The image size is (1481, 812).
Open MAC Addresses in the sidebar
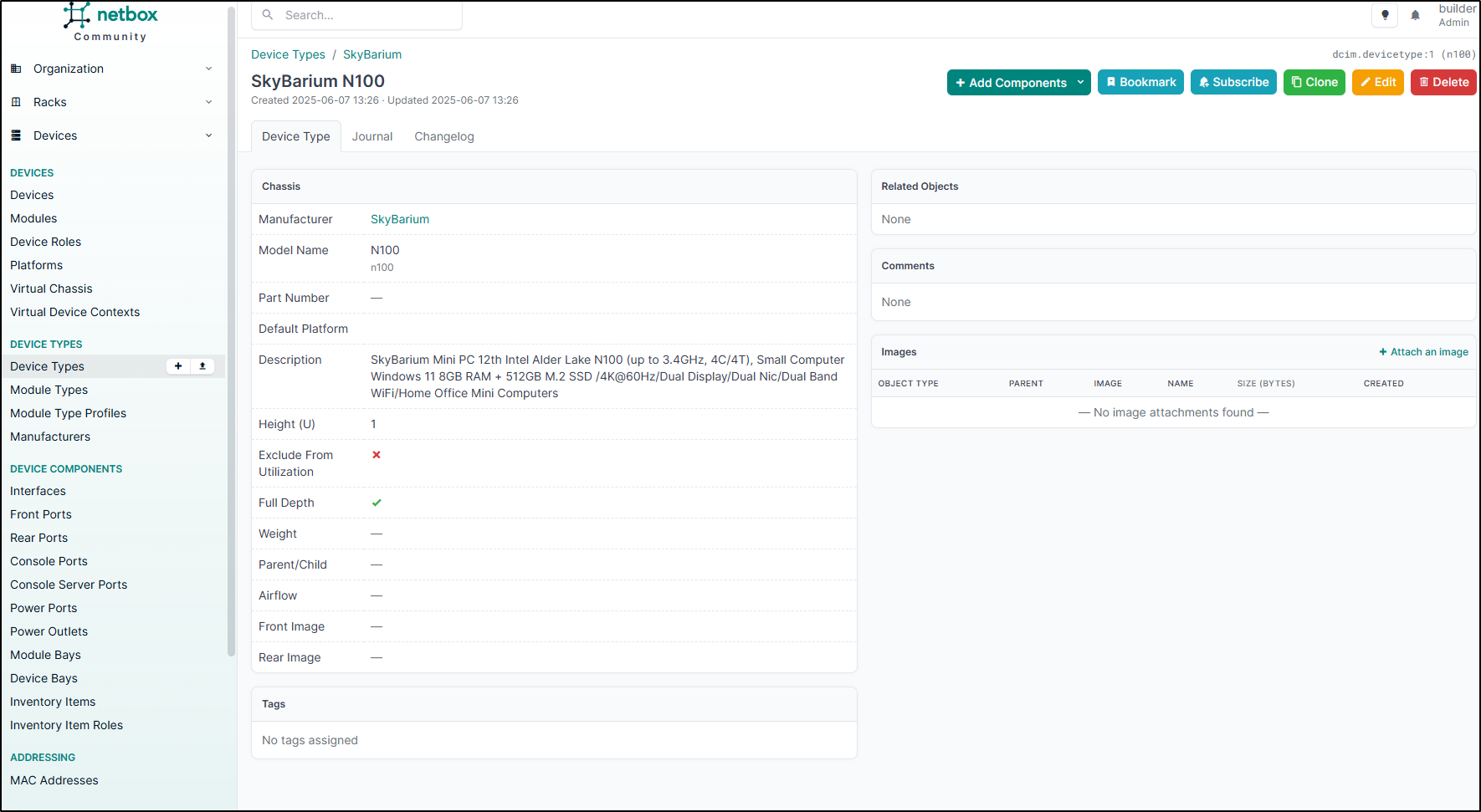(54, 780)
